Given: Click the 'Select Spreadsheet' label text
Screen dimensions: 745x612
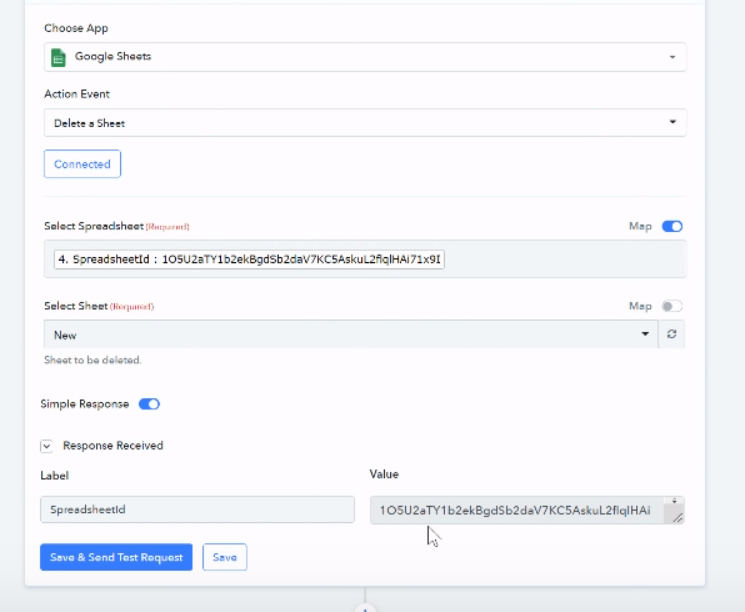Looking at the screenshot, I should [94, 226].
